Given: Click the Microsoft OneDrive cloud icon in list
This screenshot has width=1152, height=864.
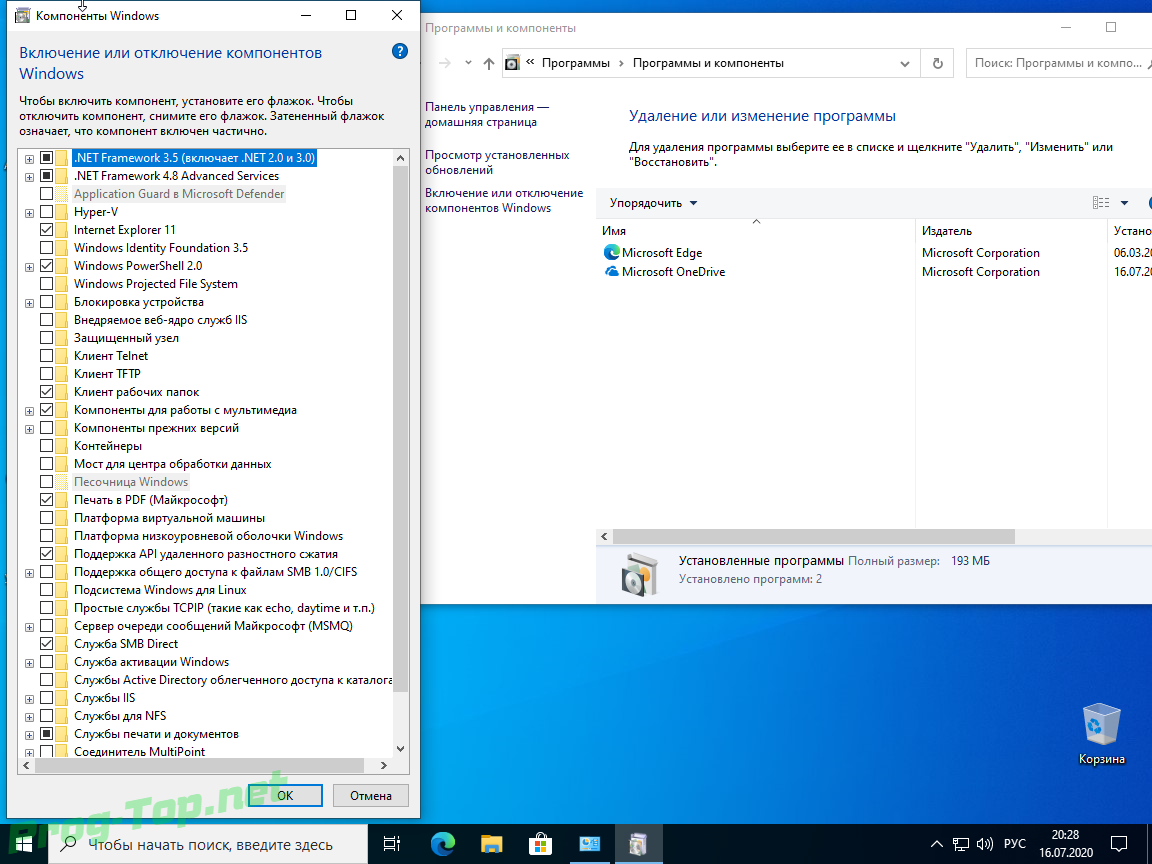Looking at the screenshot, I should (611, 271).
